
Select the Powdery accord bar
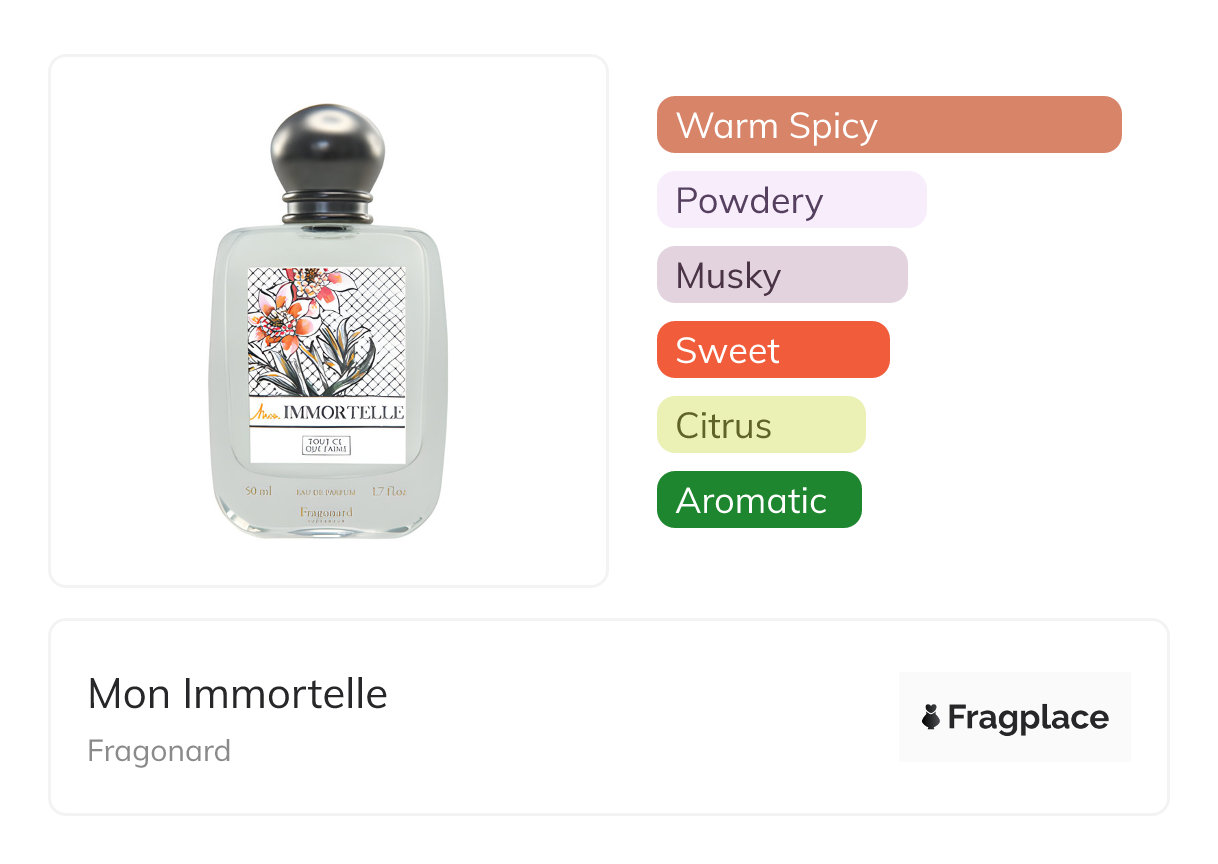coord(791,200)
